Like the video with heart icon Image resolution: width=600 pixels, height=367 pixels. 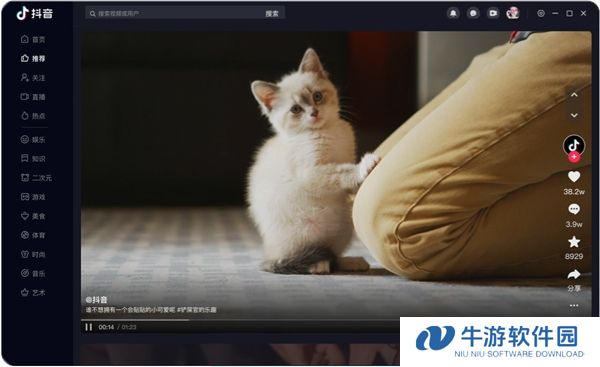[x=574, y=176]
